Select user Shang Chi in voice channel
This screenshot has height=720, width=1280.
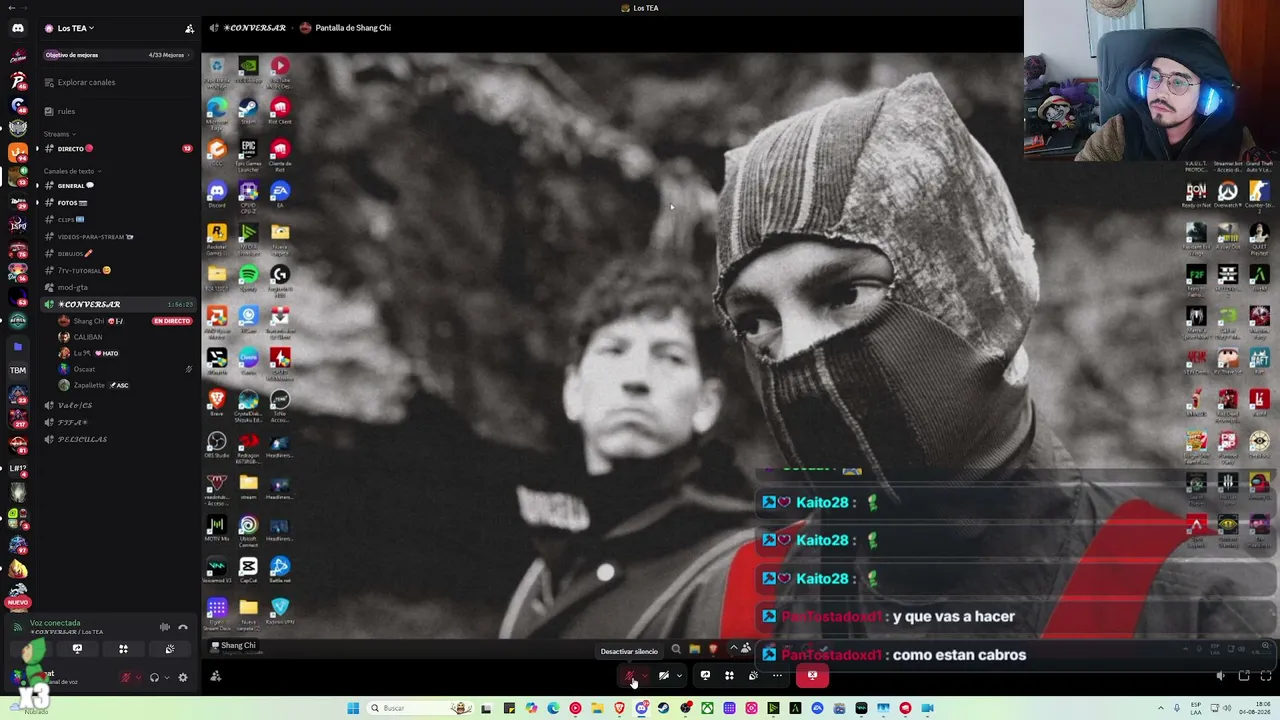(x=88, y=321)
